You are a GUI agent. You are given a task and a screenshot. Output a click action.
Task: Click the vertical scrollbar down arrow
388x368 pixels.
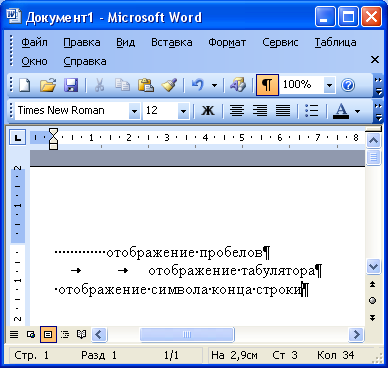pyautogui.click(x=373, y=266)
